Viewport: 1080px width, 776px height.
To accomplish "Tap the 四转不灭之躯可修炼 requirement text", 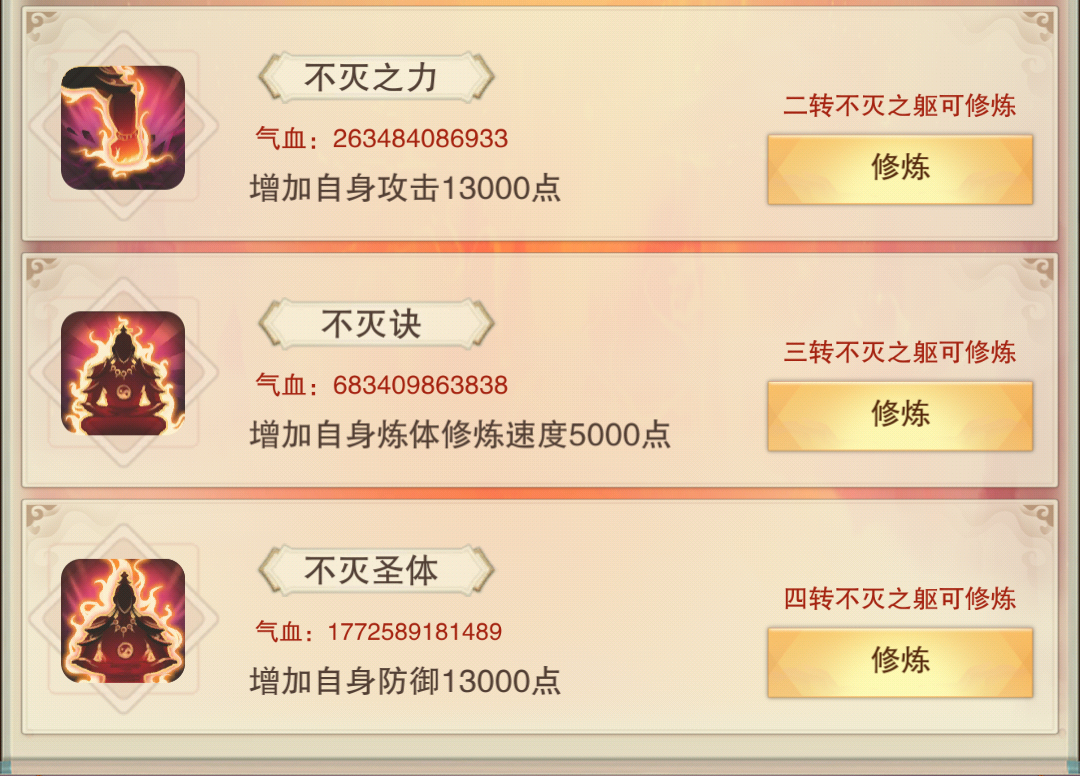I will (x=900, y=599).
